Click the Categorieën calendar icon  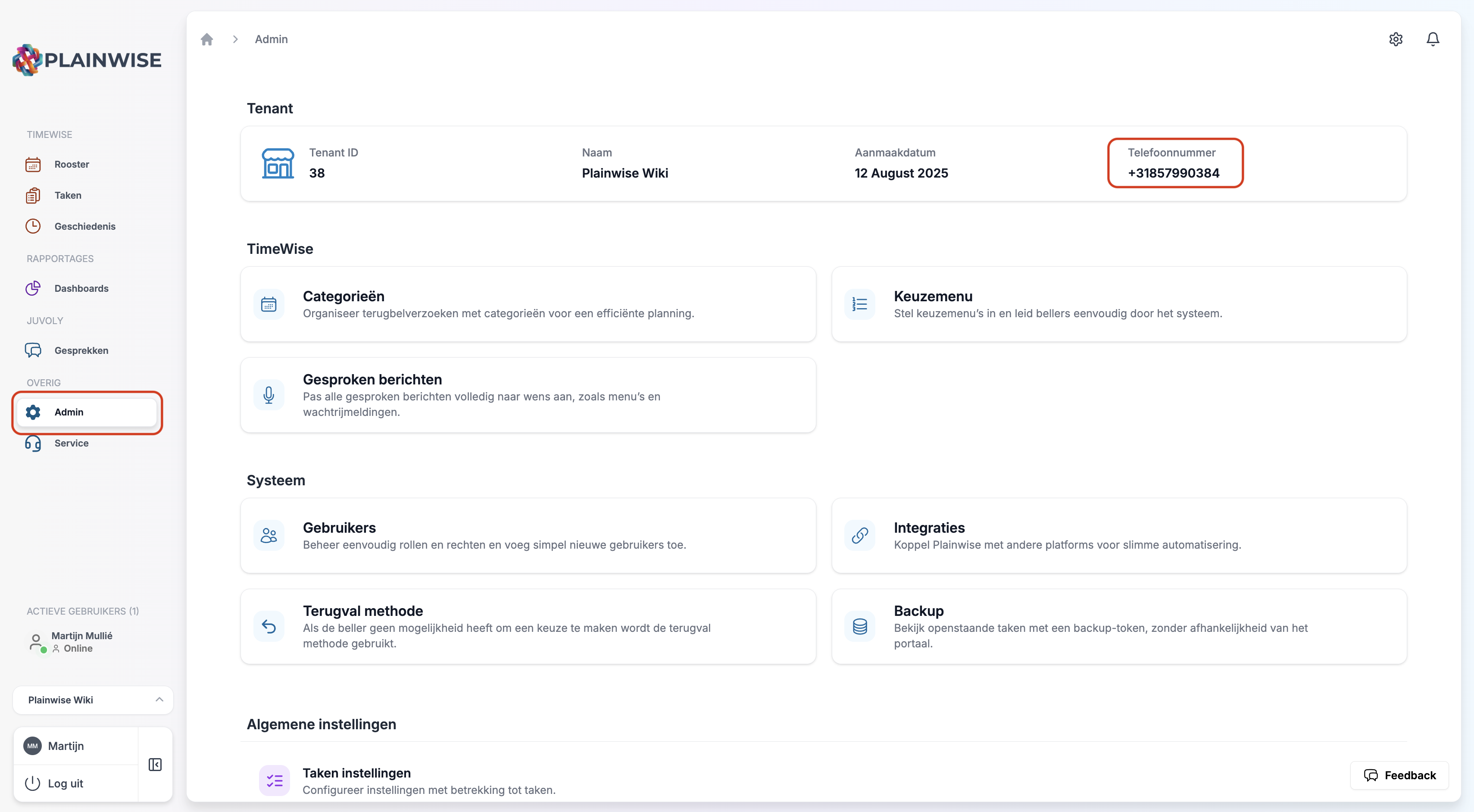tap(269, 304)
